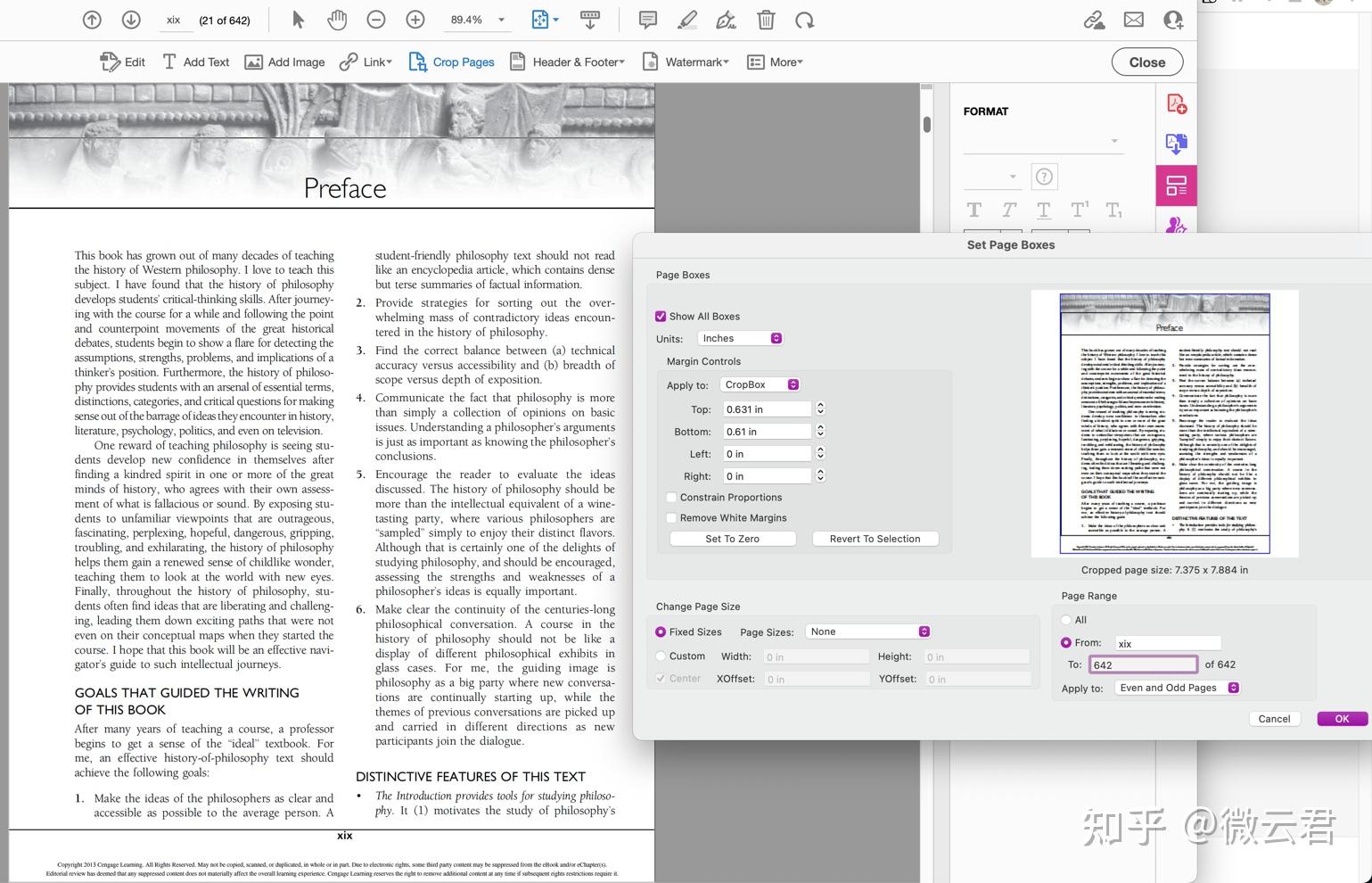The height and width of the screenshot is (883, 1372).
Task: Click the share via email icon
Action: point(1132,19)
